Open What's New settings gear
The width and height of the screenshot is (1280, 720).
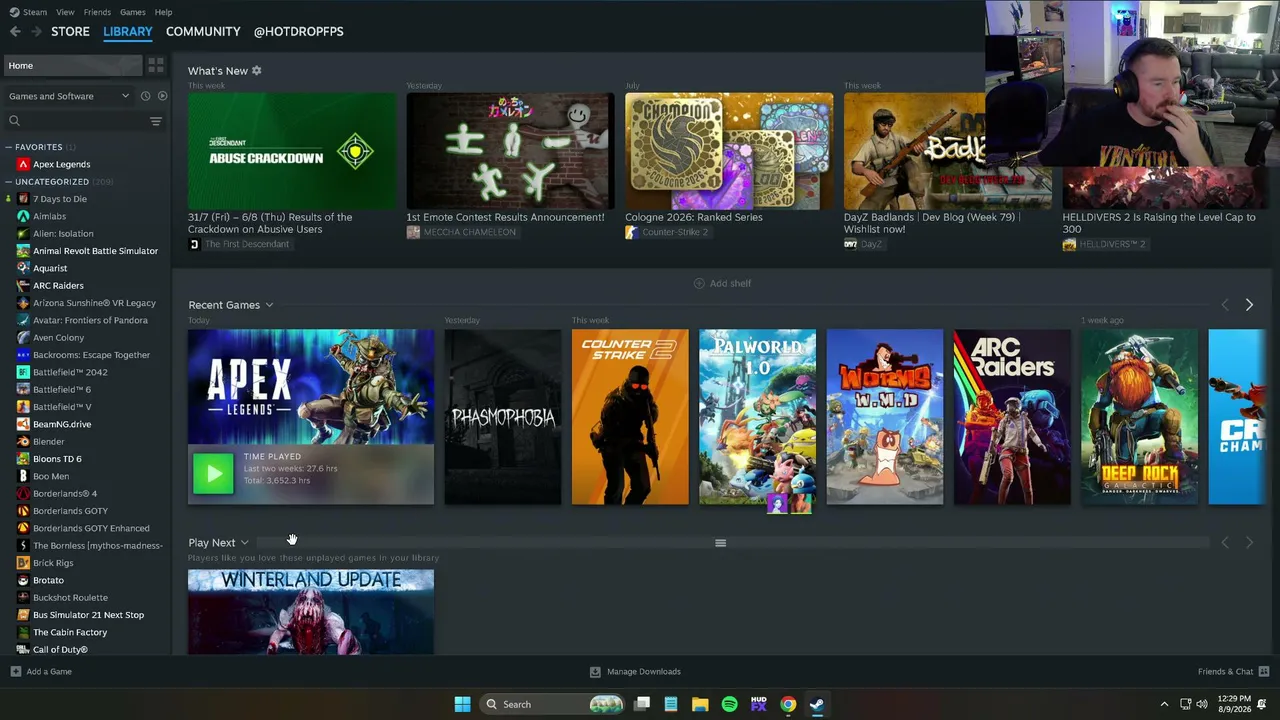pyautogui.click(x=257, y=71)
